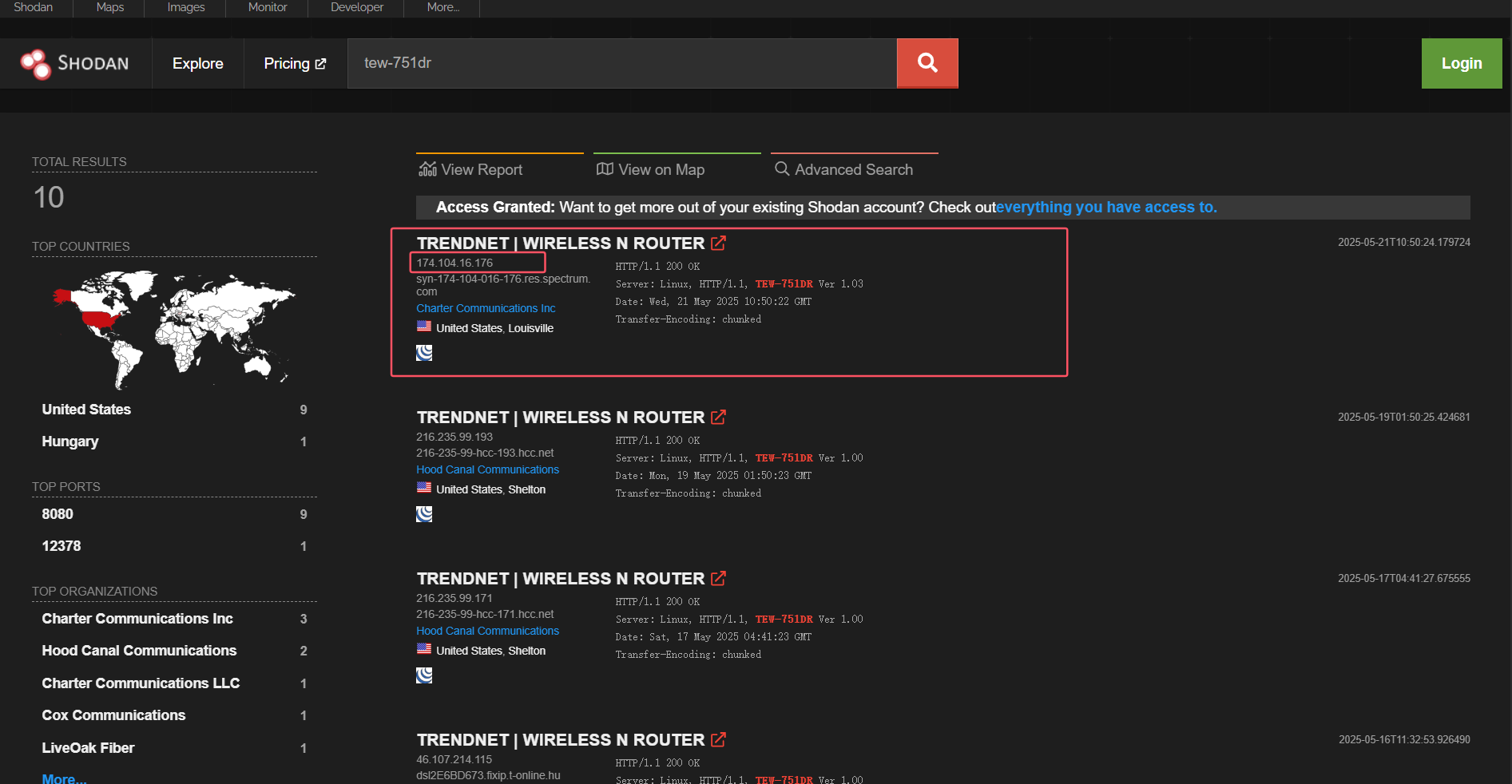This screenshot has height=784, width=1512.
Task: Click IP address 216.235.99.171
Action: point(454,598)
